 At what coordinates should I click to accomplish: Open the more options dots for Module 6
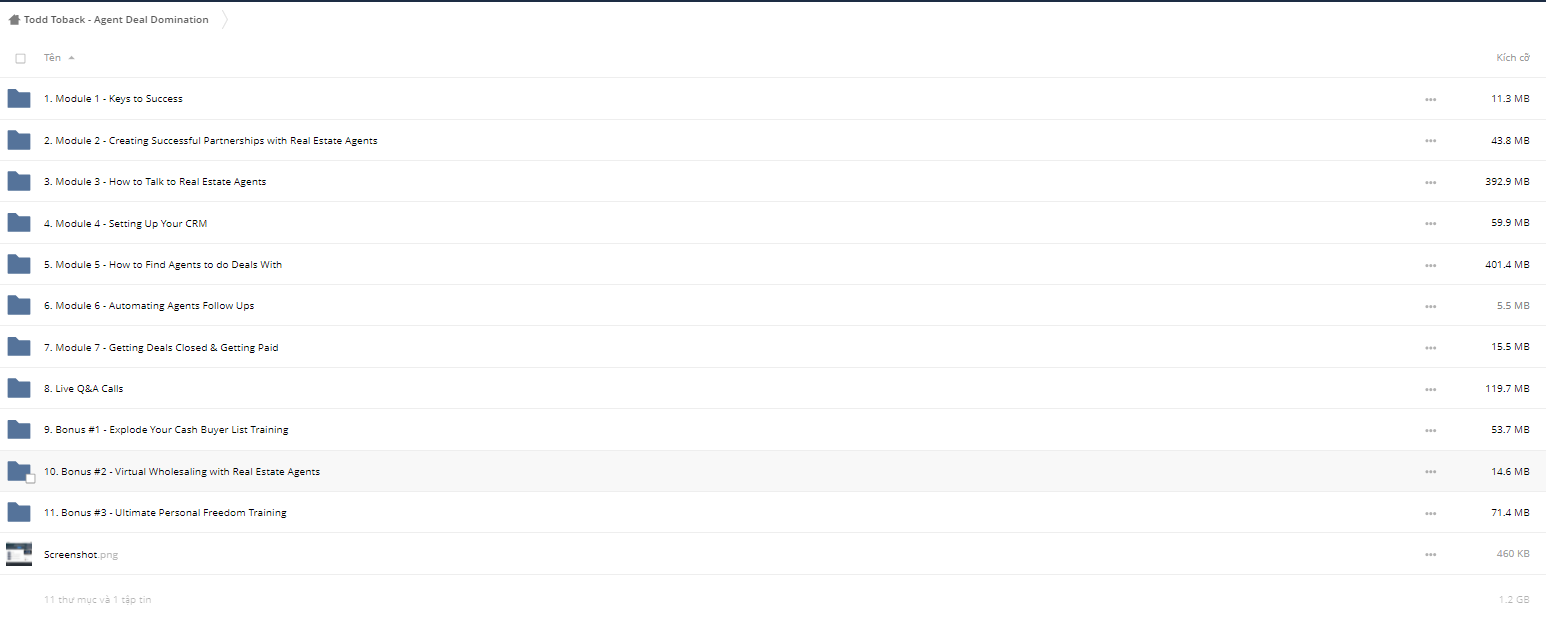[x=1431, y=306]
